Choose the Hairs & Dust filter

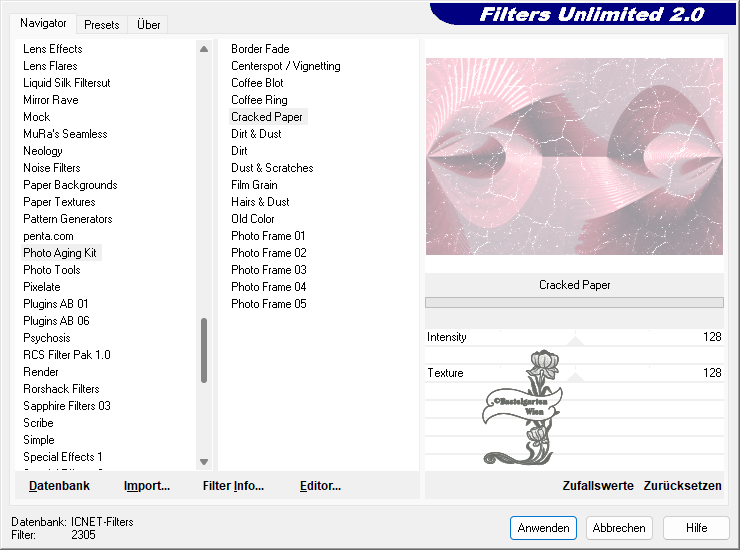[x=260, y=202]
